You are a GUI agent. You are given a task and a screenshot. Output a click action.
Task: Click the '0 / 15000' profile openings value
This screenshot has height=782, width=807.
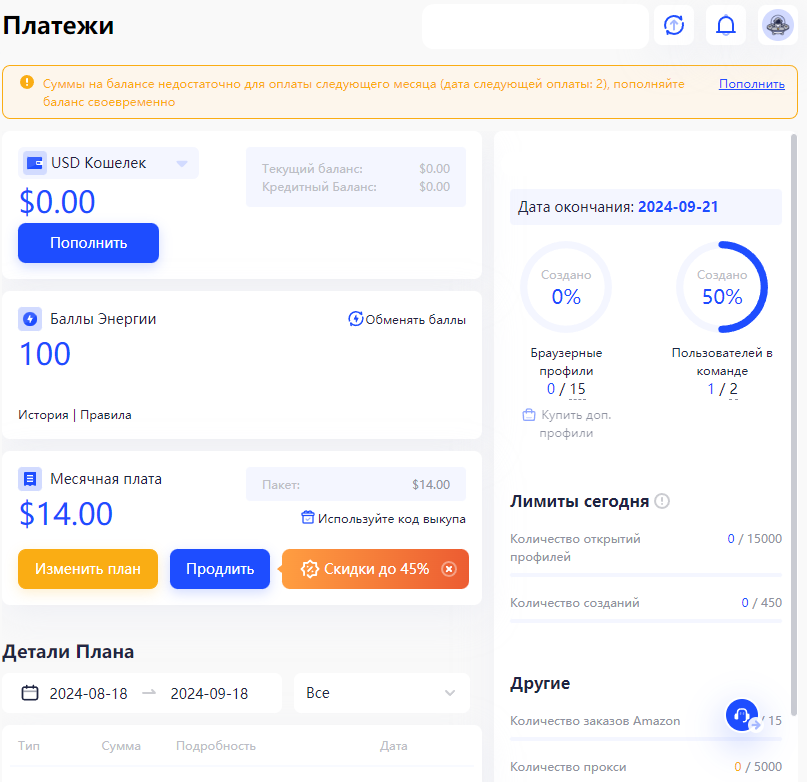pyautogui.click(x=755, y=539)
